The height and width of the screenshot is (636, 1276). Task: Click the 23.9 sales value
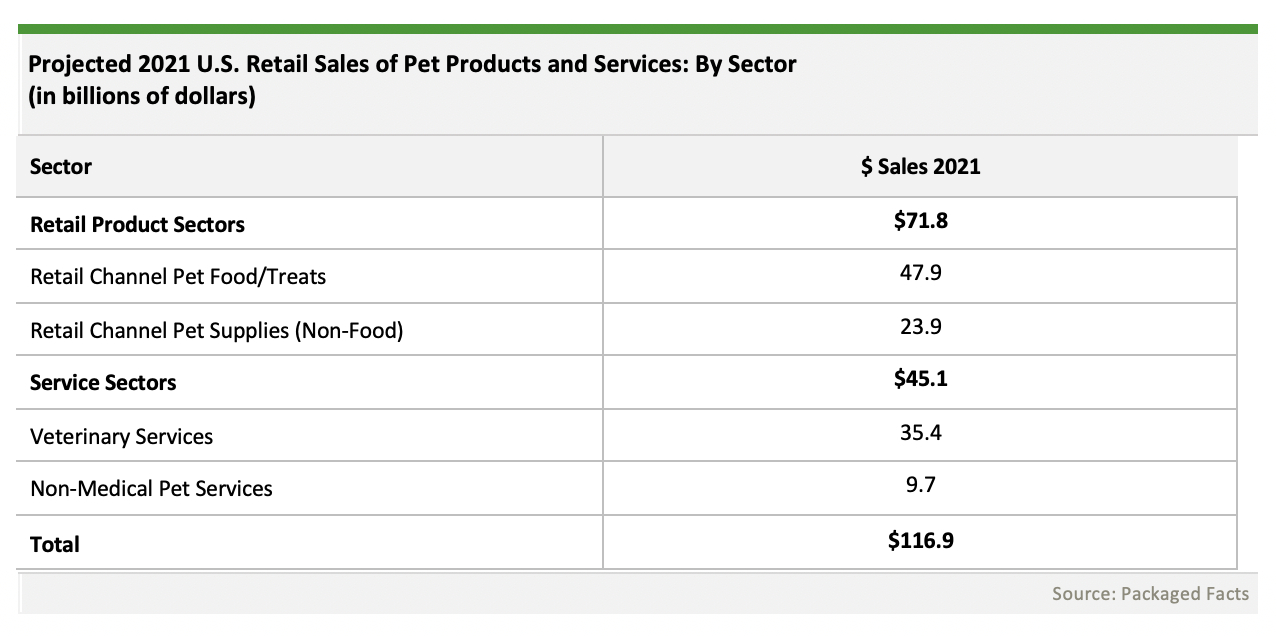[x=920, y=327]
